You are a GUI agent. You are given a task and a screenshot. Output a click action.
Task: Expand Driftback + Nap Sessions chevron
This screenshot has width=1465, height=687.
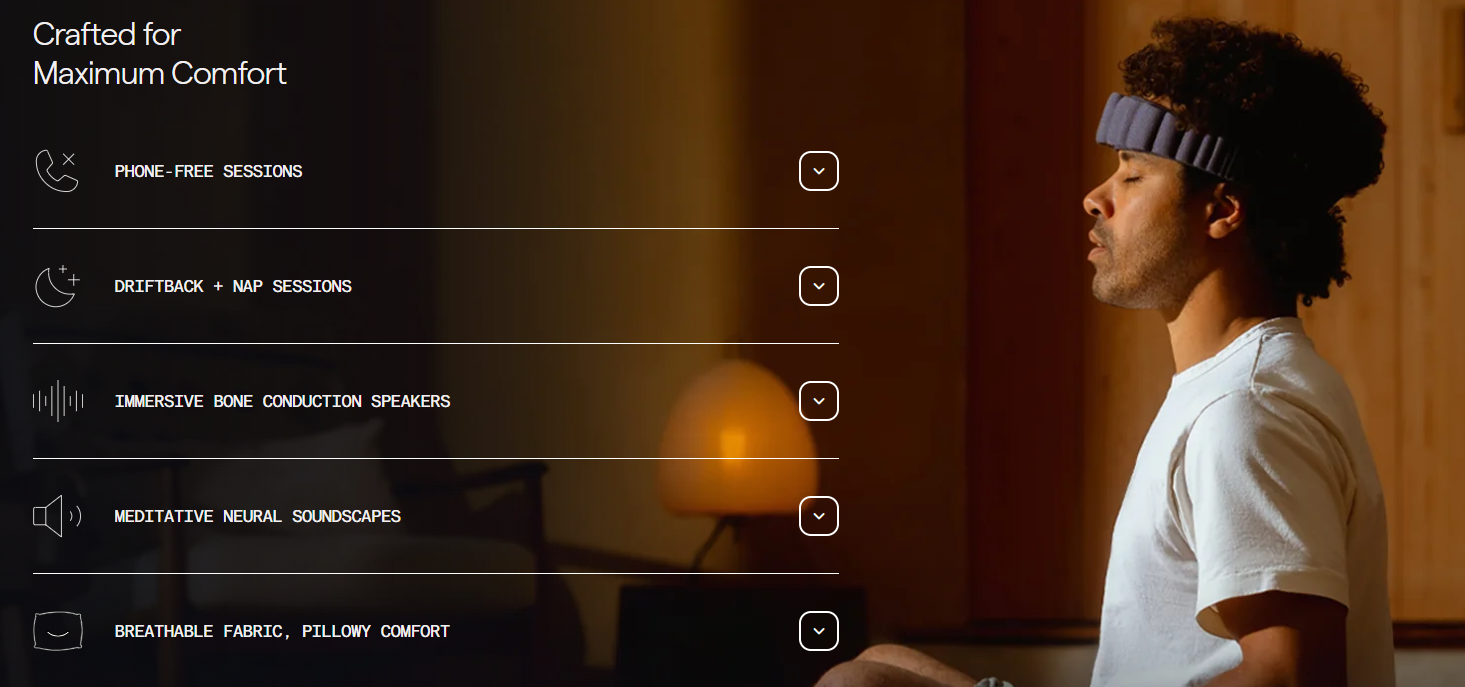[x=819, y=286]
